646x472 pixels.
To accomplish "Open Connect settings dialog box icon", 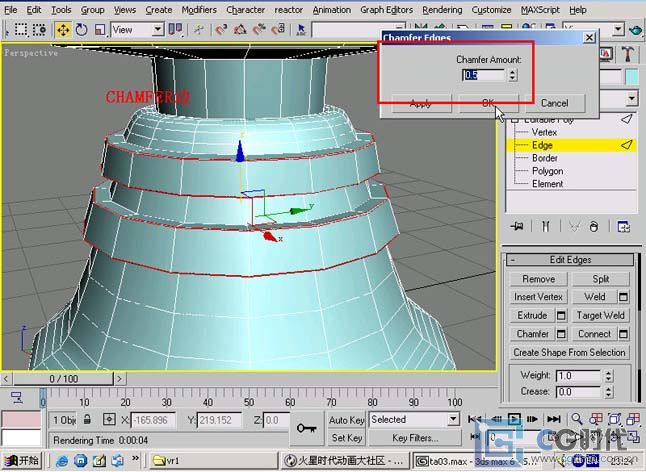I will click(x=623, y=334).
